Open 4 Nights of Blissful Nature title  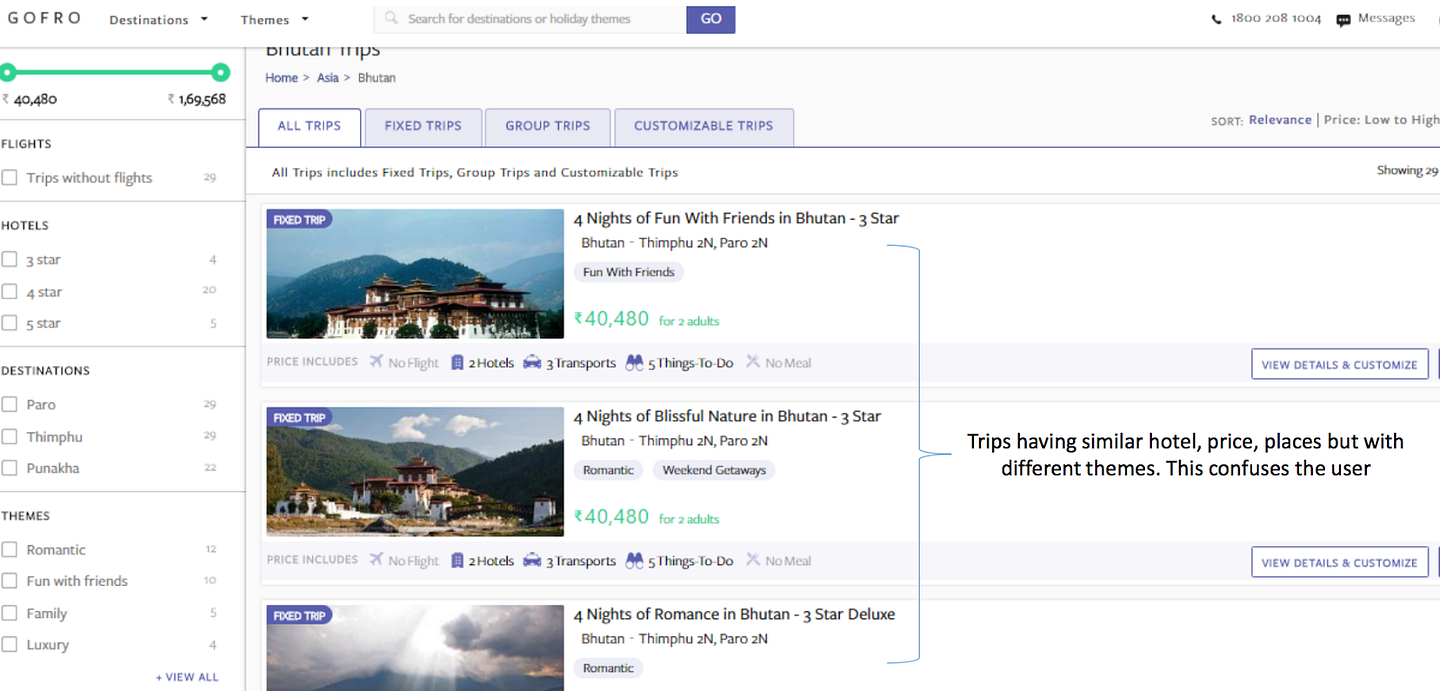(x=727, y=416)
